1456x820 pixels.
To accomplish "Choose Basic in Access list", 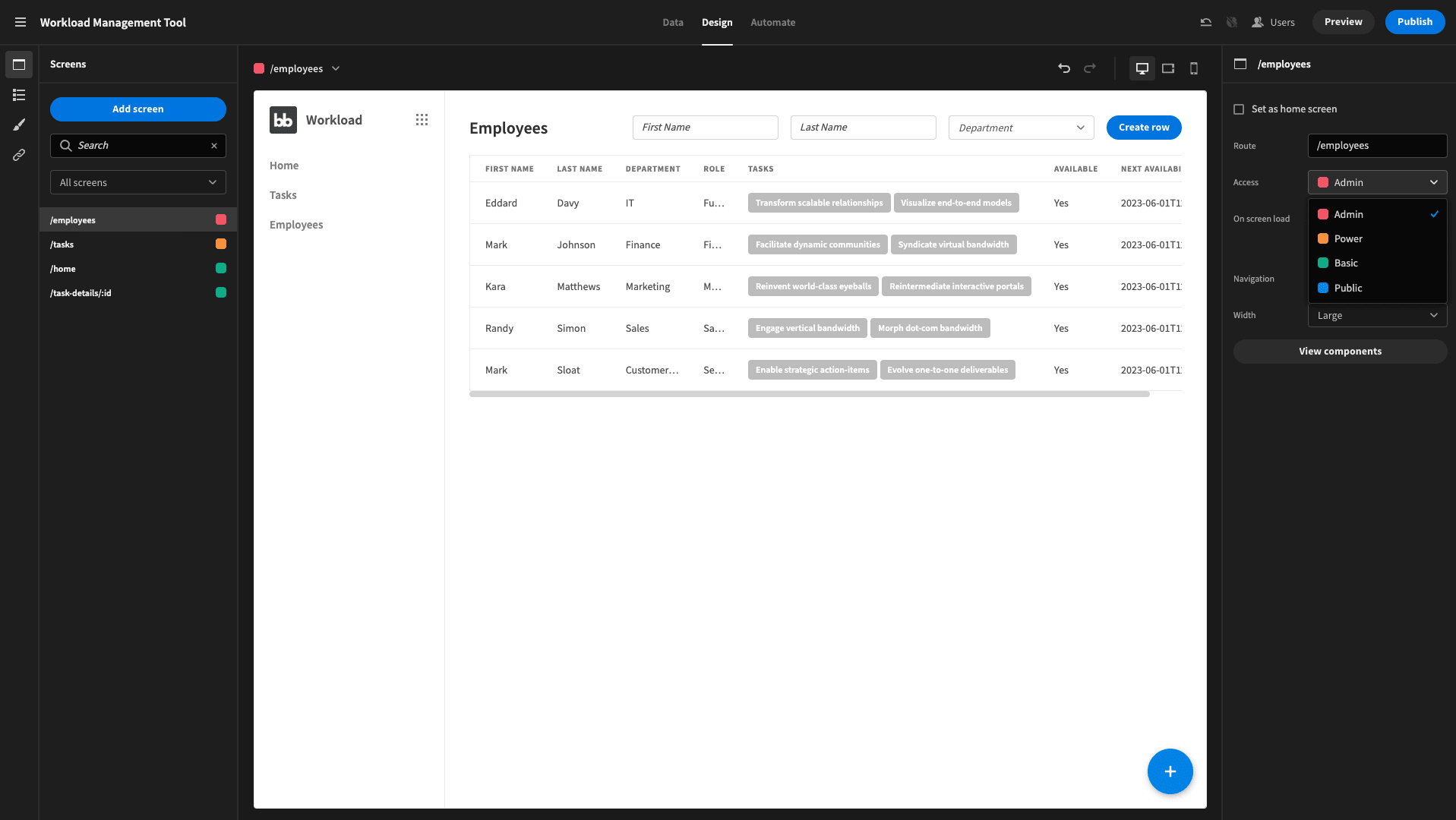I will coord(1378,263).
